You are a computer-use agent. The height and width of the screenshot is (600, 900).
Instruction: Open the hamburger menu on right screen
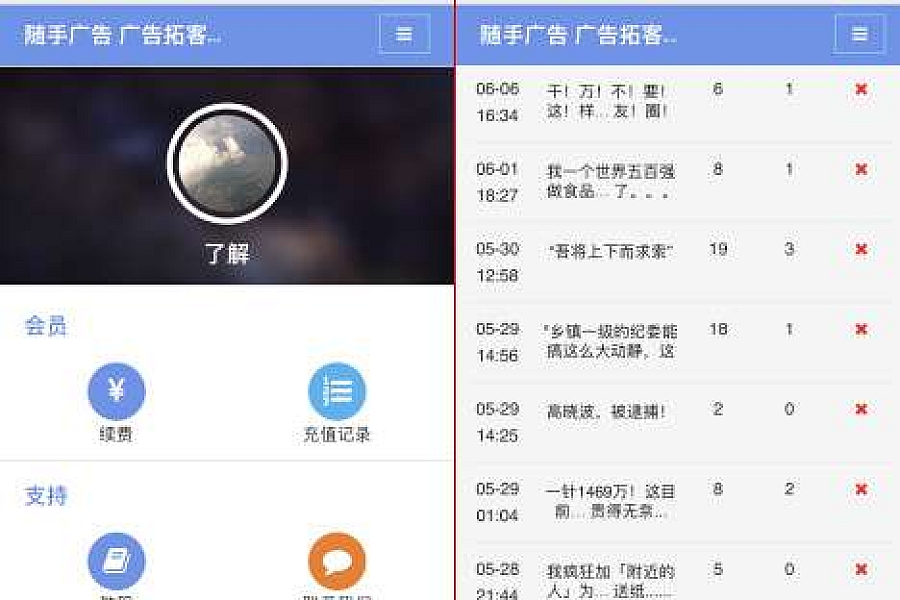coord(859,34)
